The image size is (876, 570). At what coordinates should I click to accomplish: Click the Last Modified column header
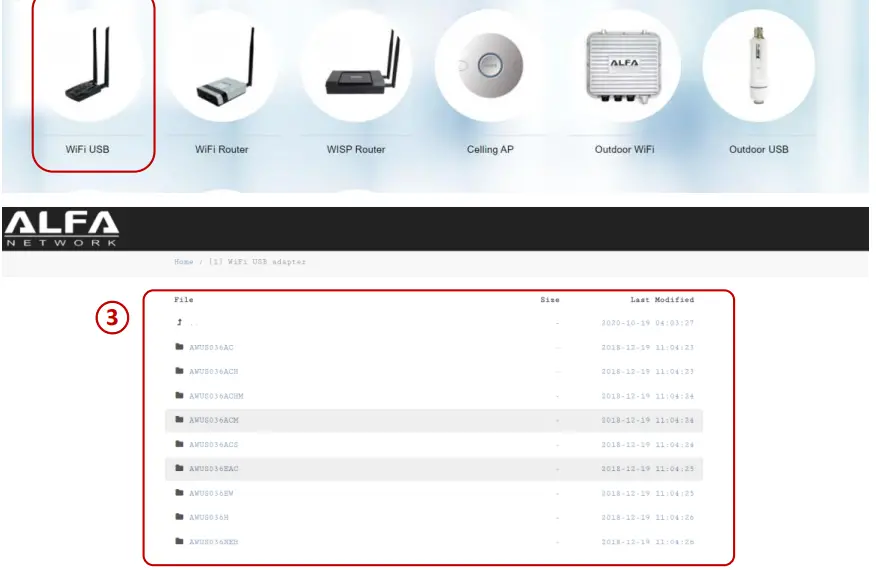(x=662, y=300)
